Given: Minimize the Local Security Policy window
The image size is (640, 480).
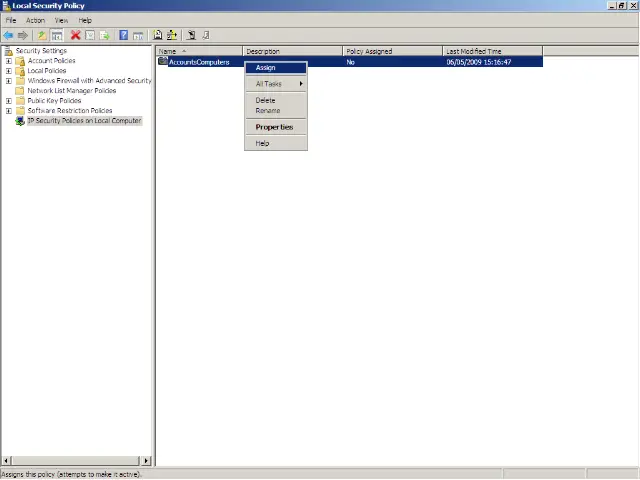Looking at the screenshot, I should coord(612,6).
